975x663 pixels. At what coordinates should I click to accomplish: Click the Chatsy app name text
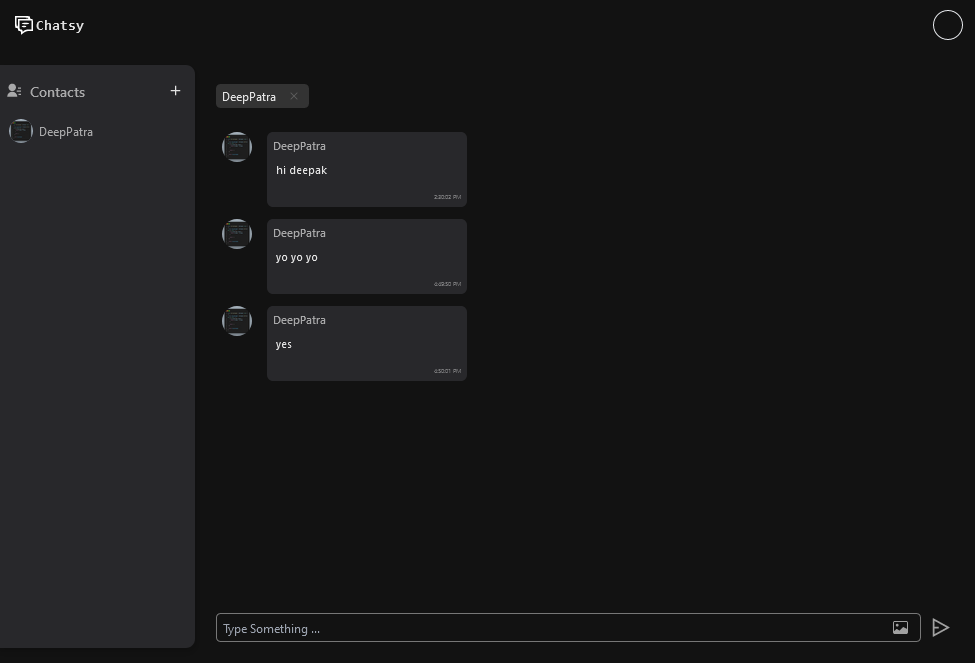point(60,25)
